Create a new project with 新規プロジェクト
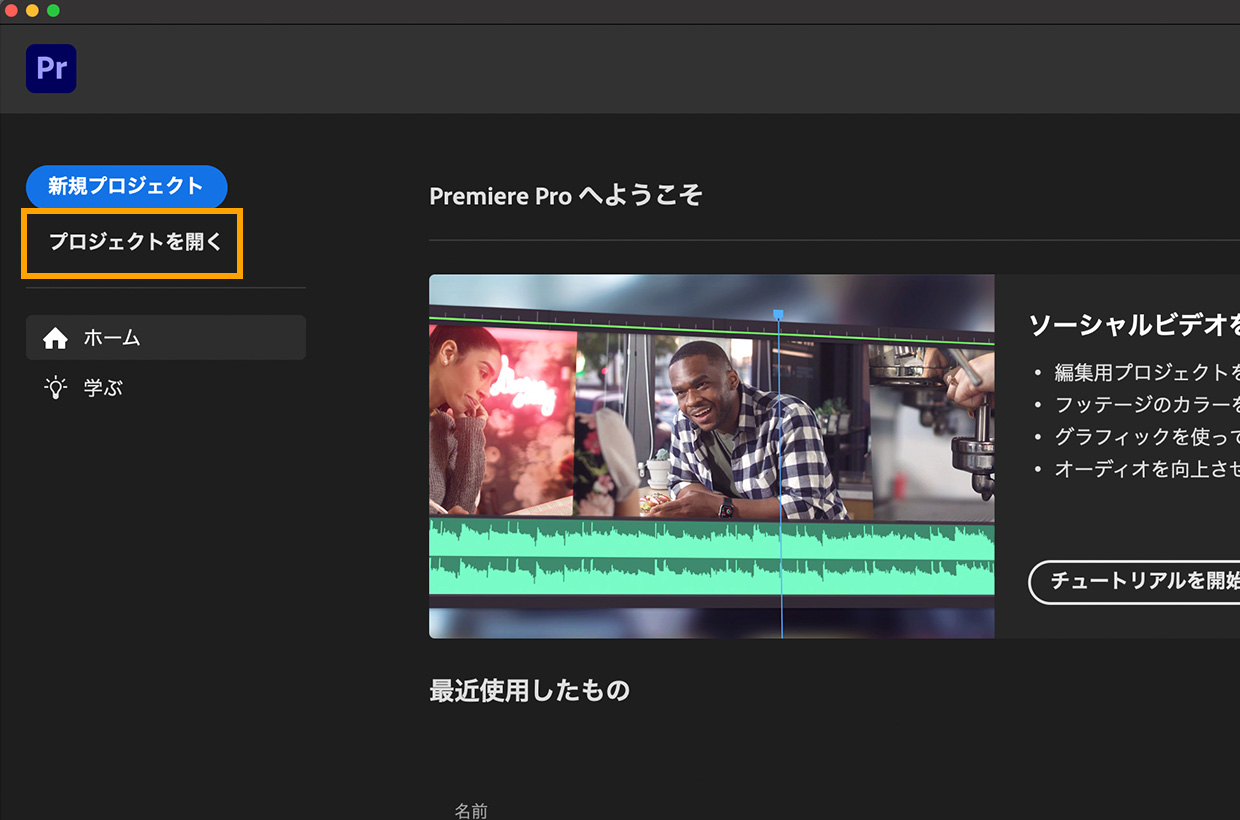 pyautogui.click(x=127, y=186)
